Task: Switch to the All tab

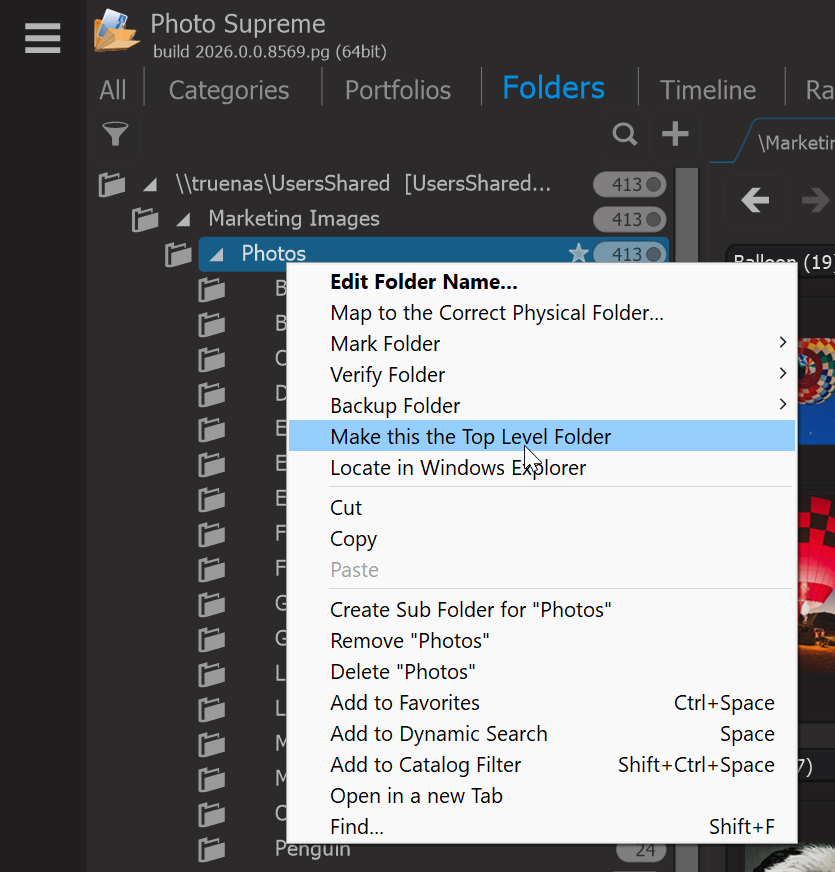Action: coord(113,90)
